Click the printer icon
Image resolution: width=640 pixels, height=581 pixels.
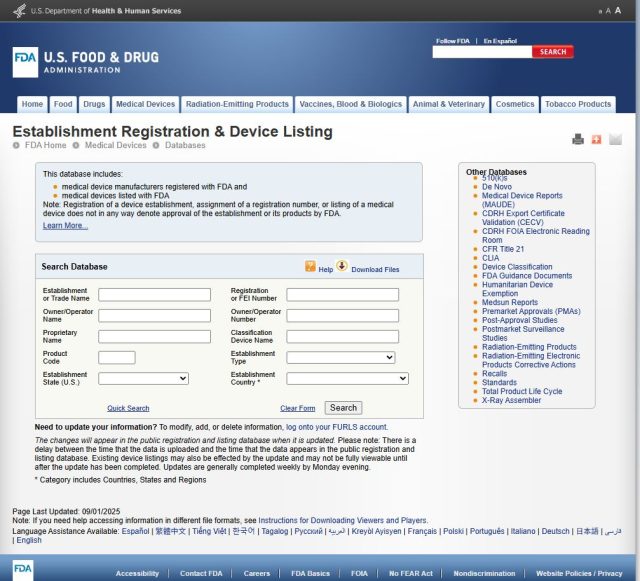(578, 139)
